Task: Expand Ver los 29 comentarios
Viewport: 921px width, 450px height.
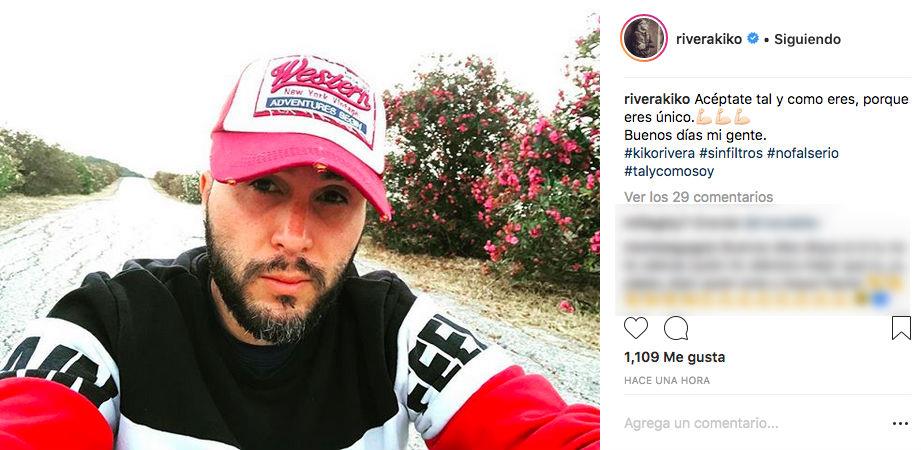Action: point(698,197)
